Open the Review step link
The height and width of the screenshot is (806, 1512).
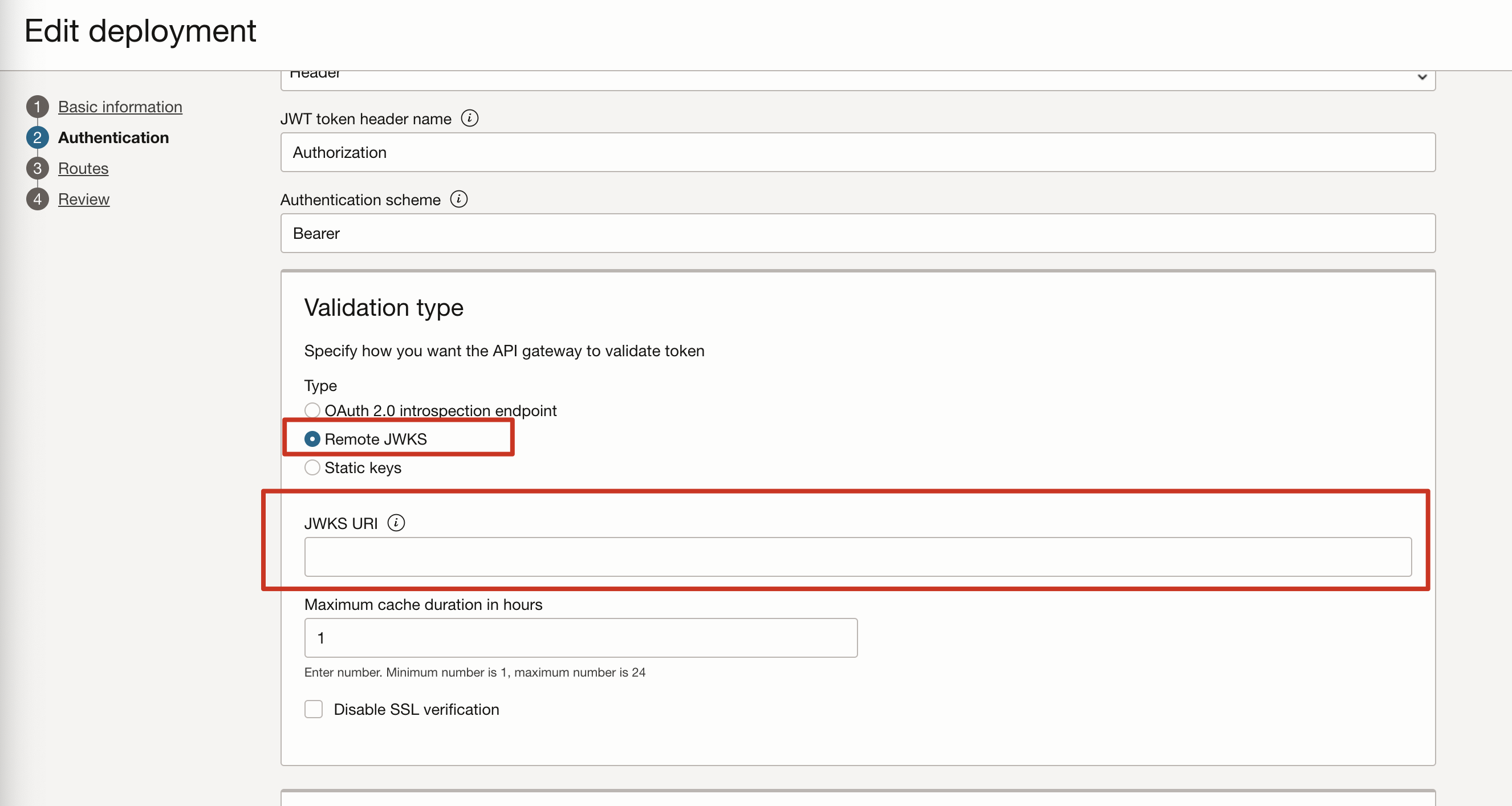83,199
